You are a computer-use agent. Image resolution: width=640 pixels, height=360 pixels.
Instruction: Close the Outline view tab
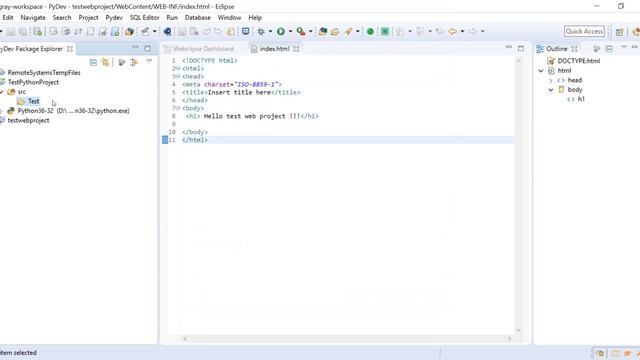(574, 49)
